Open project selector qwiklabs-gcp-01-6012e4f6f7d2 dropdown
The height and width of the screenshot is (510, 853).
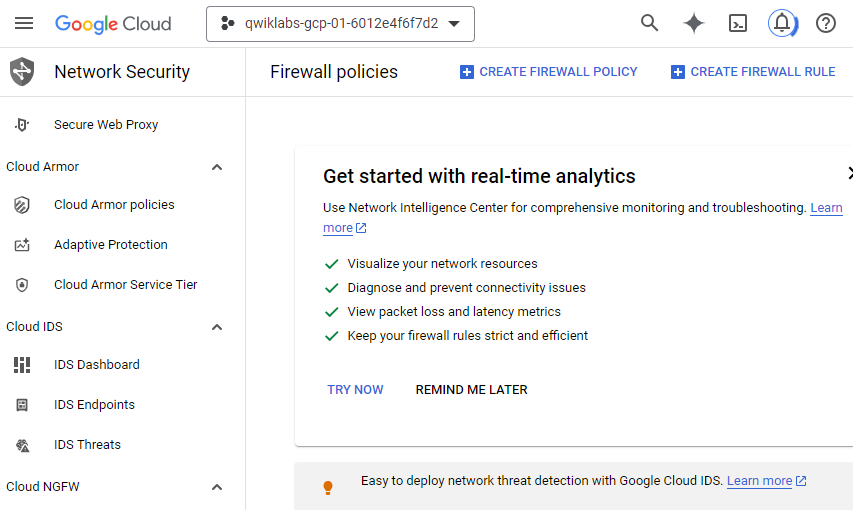click(x=340, y=24)
